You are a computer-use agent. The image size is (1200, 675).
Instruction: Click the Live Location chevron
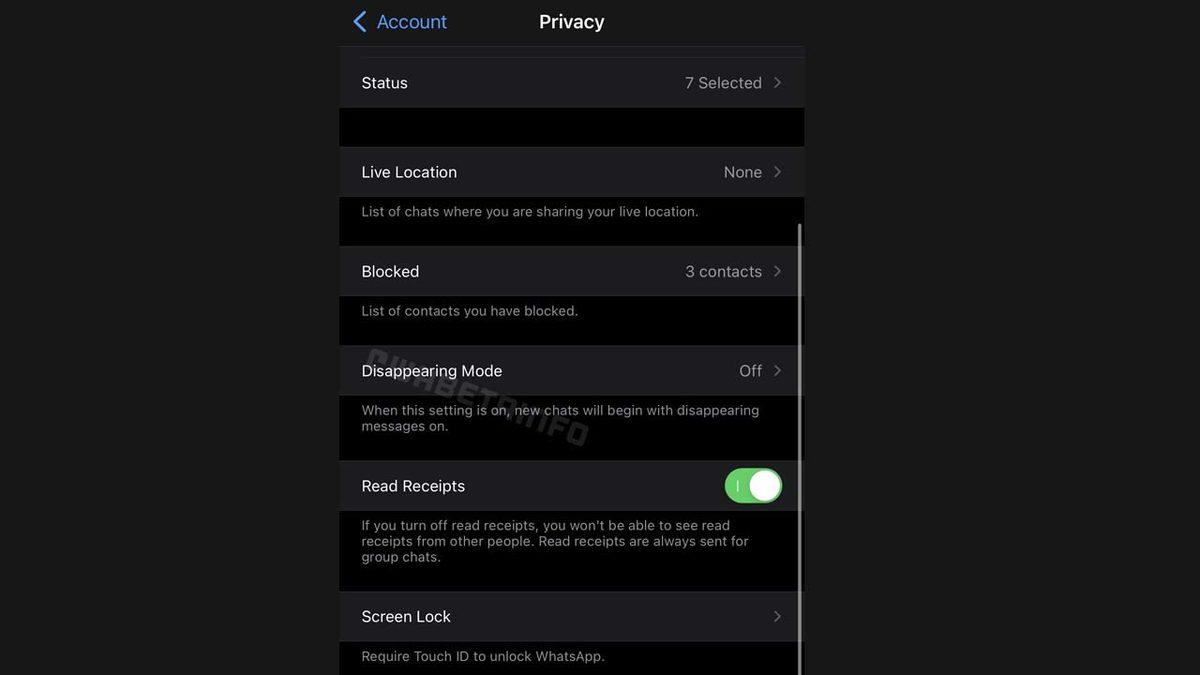pyautogui.click(x=777, y=172)
